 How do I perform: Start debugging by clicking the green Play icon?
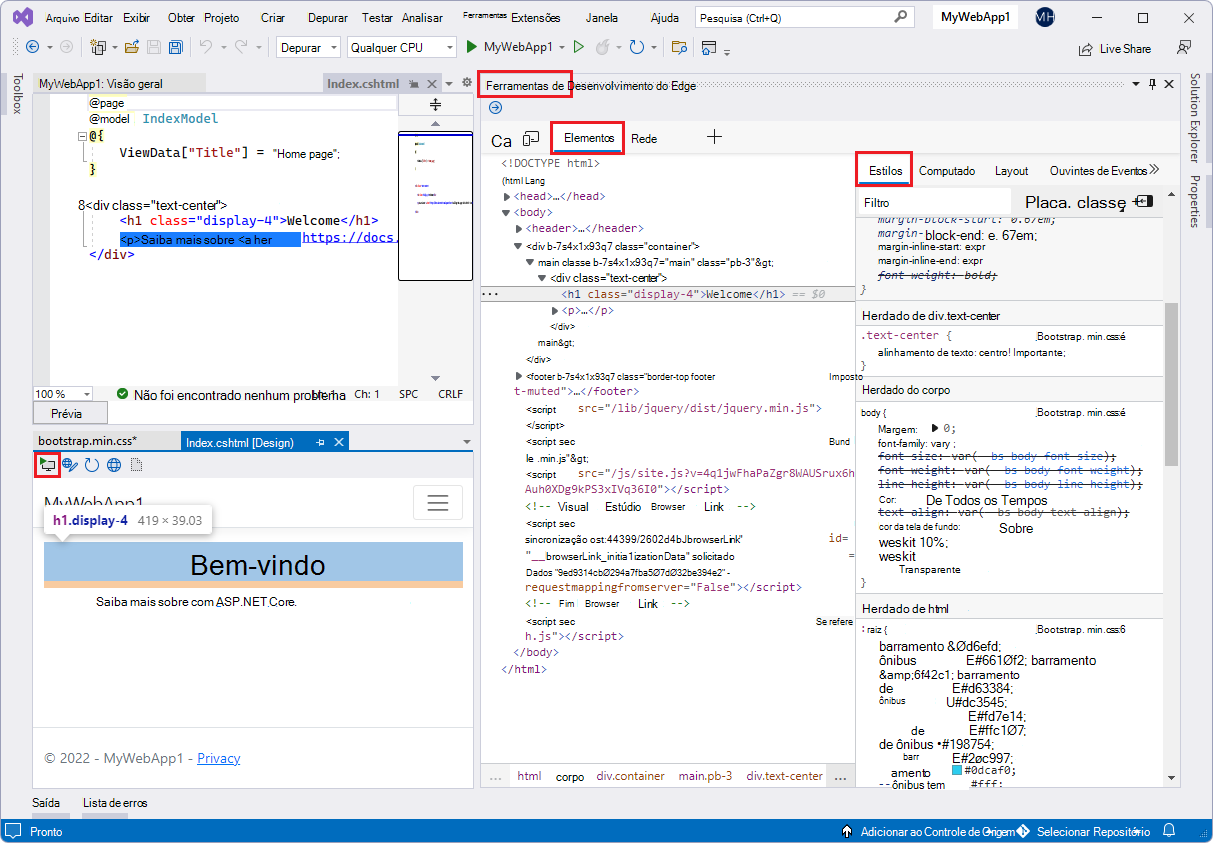(x=469, y=47)
